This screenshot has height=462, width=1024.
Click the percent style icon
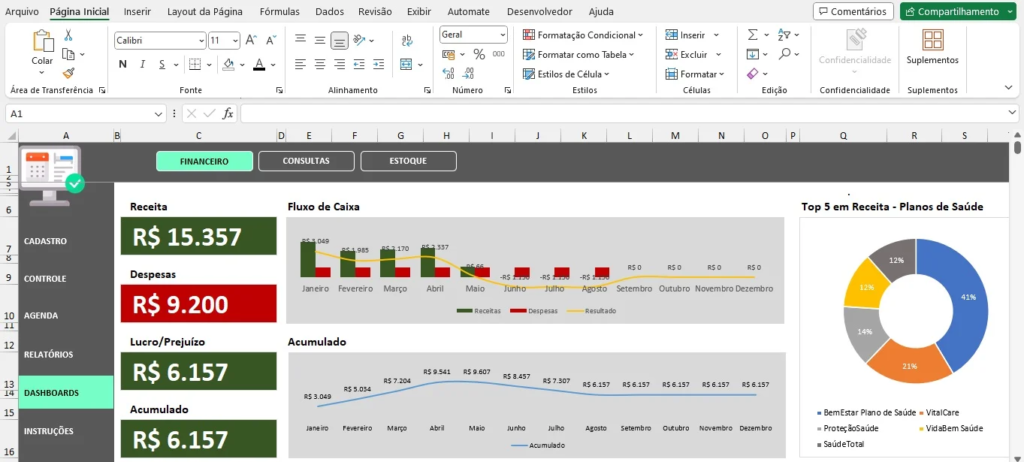pyautogui.click(x=478, y=54)
